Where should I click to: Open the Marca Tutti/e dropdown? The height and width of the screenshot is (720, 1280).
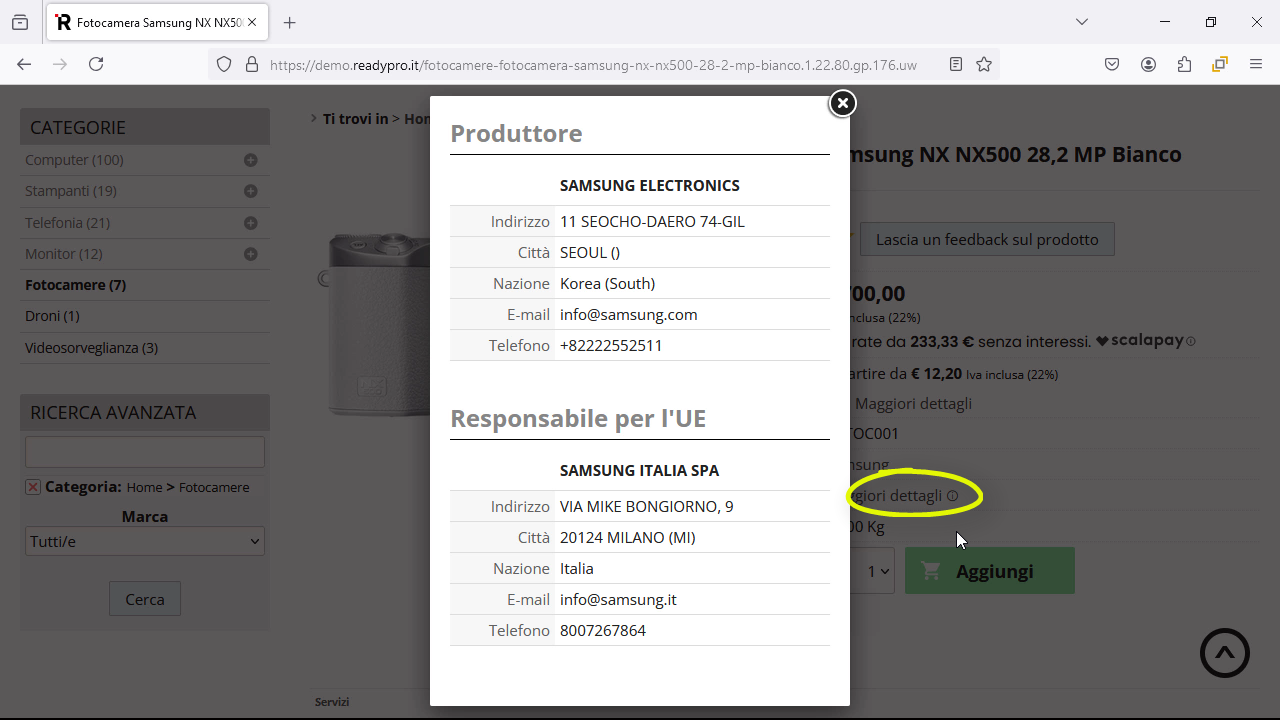pyautogui.click(x=145, y=541)
